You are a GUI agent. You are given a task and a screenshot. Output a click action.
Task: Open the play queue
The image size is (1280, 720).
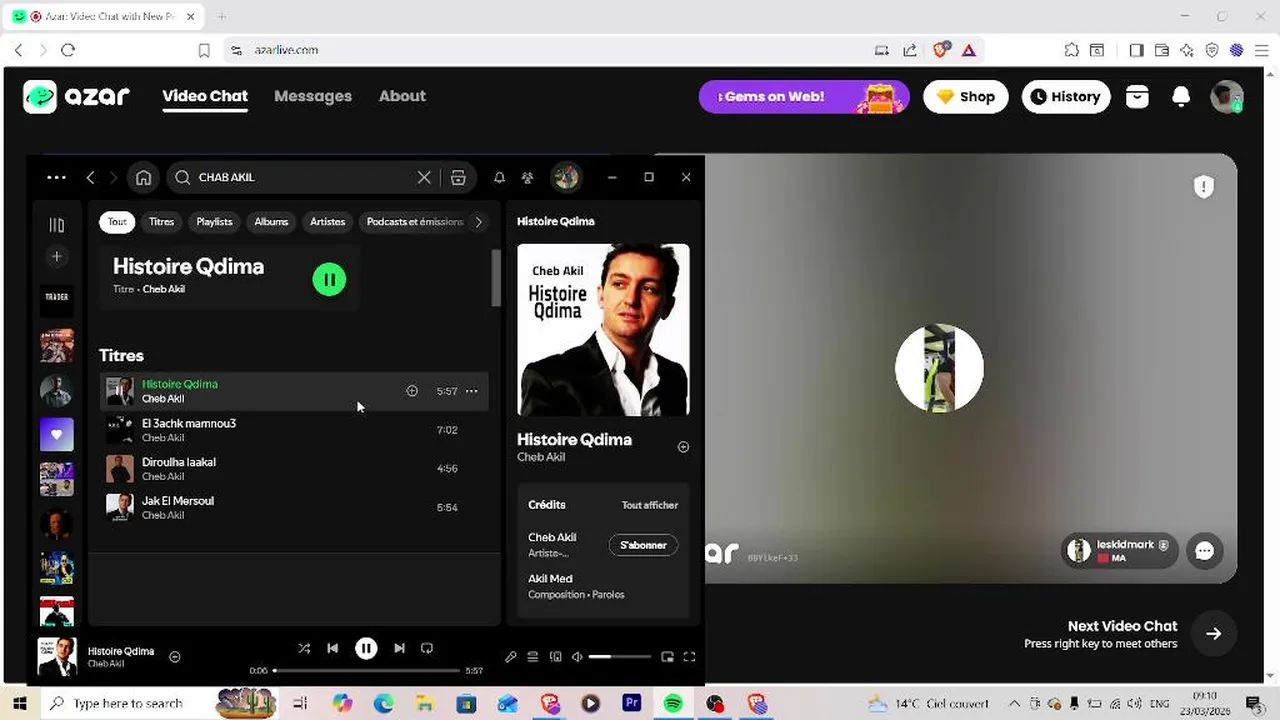(532, 657)
